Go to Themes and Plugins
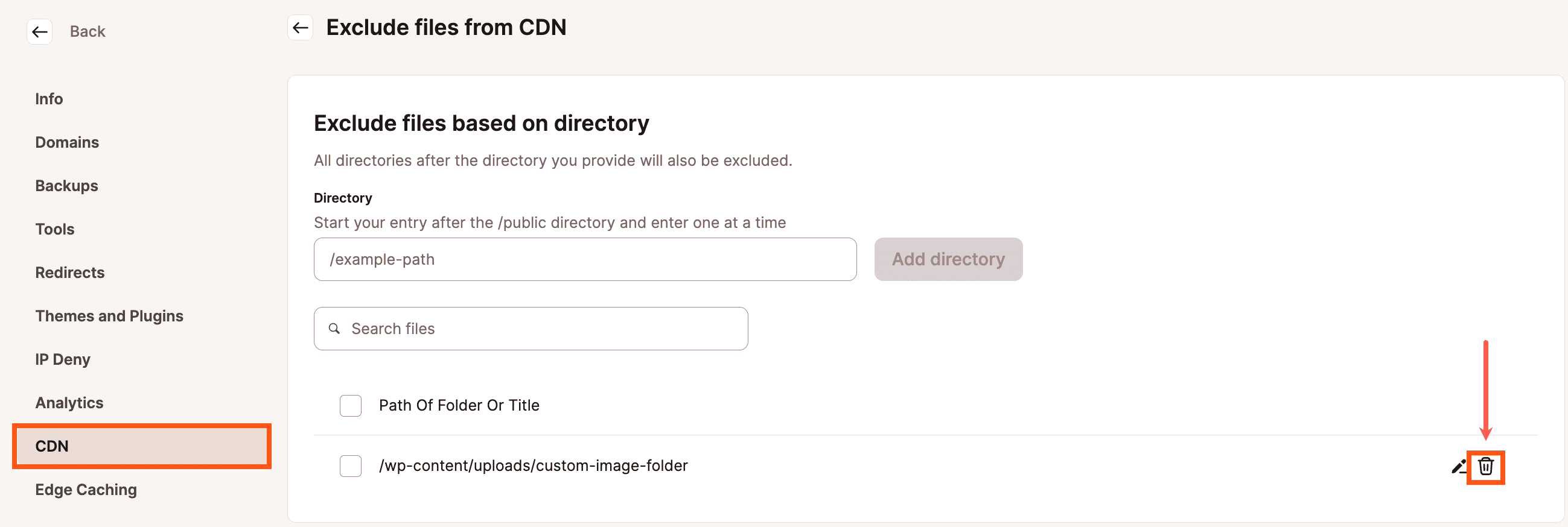Viewport: 1568px width, 527px height. pos(110,315)
